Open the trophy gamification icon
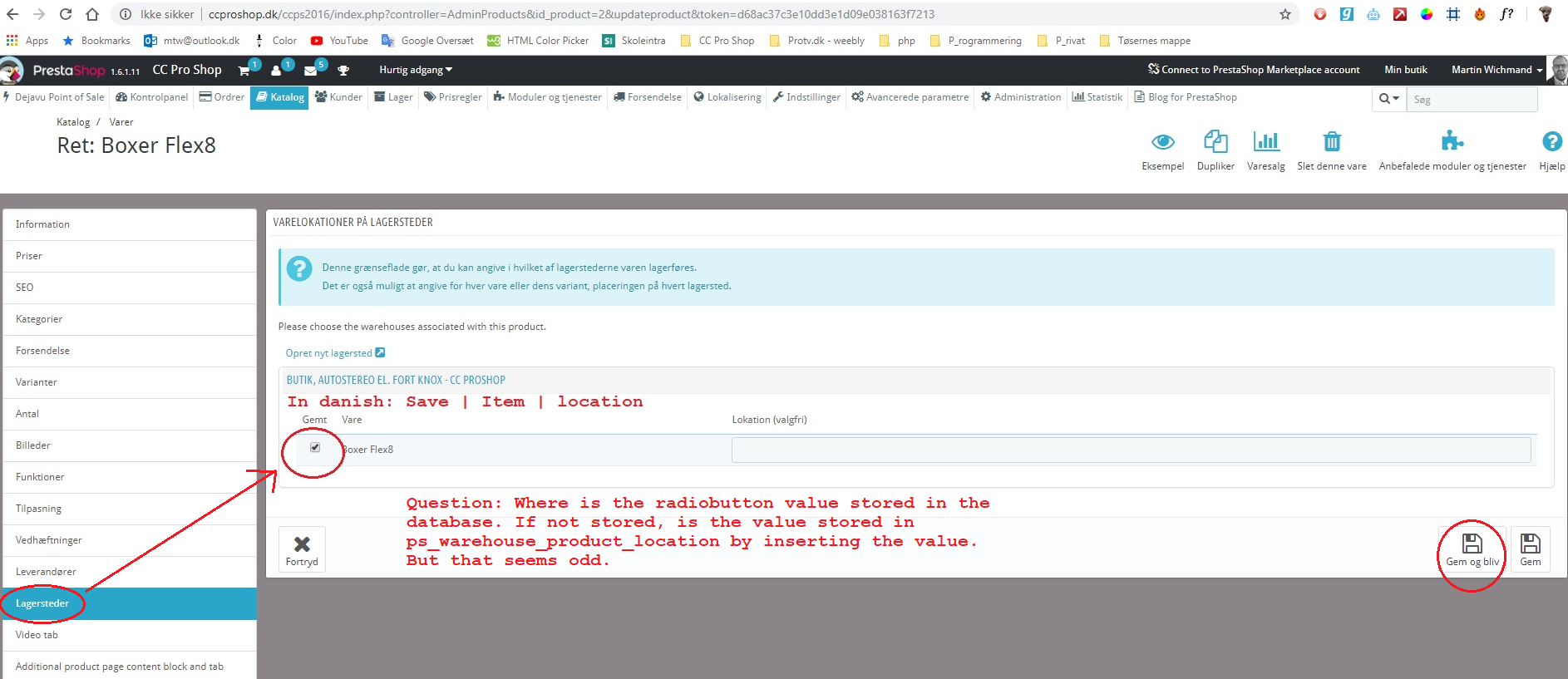 pos(343,71)
